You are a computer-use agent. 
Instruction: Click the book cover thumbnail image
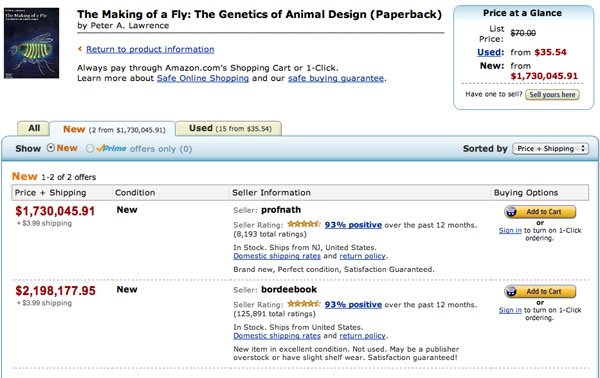(31, 43)
